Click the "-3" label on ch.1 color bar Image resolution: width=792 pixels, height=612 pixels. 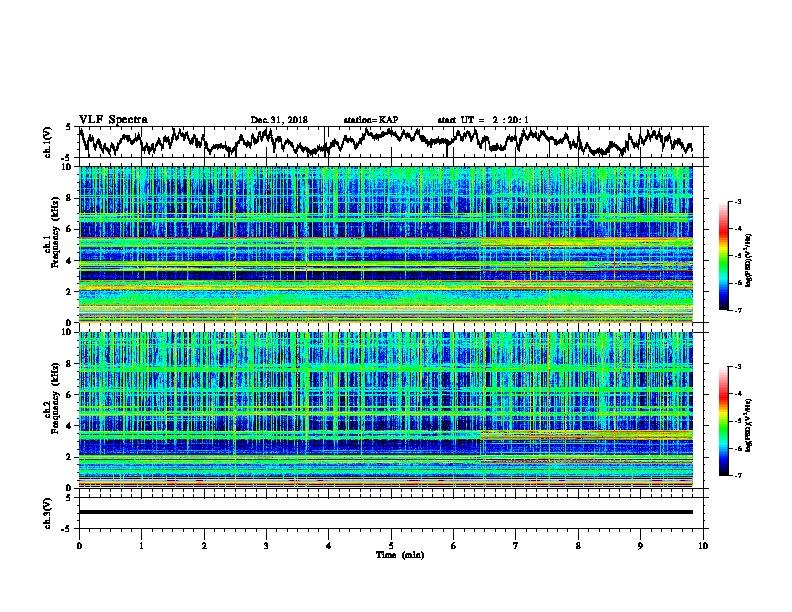[x=738, y=202]
